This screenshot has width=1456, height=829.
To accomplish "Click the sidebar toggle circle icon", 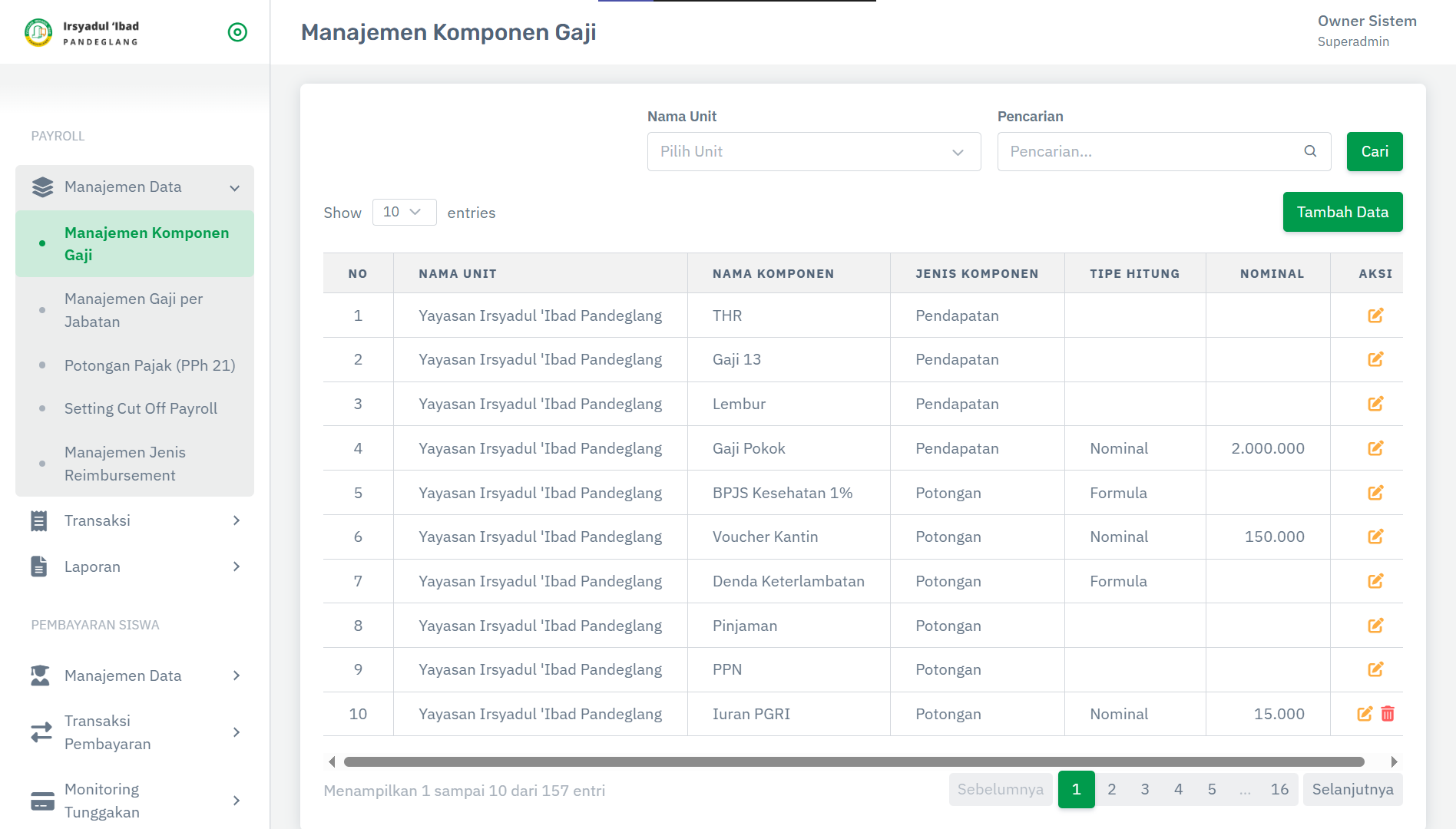I will click(x=237, y=32).
